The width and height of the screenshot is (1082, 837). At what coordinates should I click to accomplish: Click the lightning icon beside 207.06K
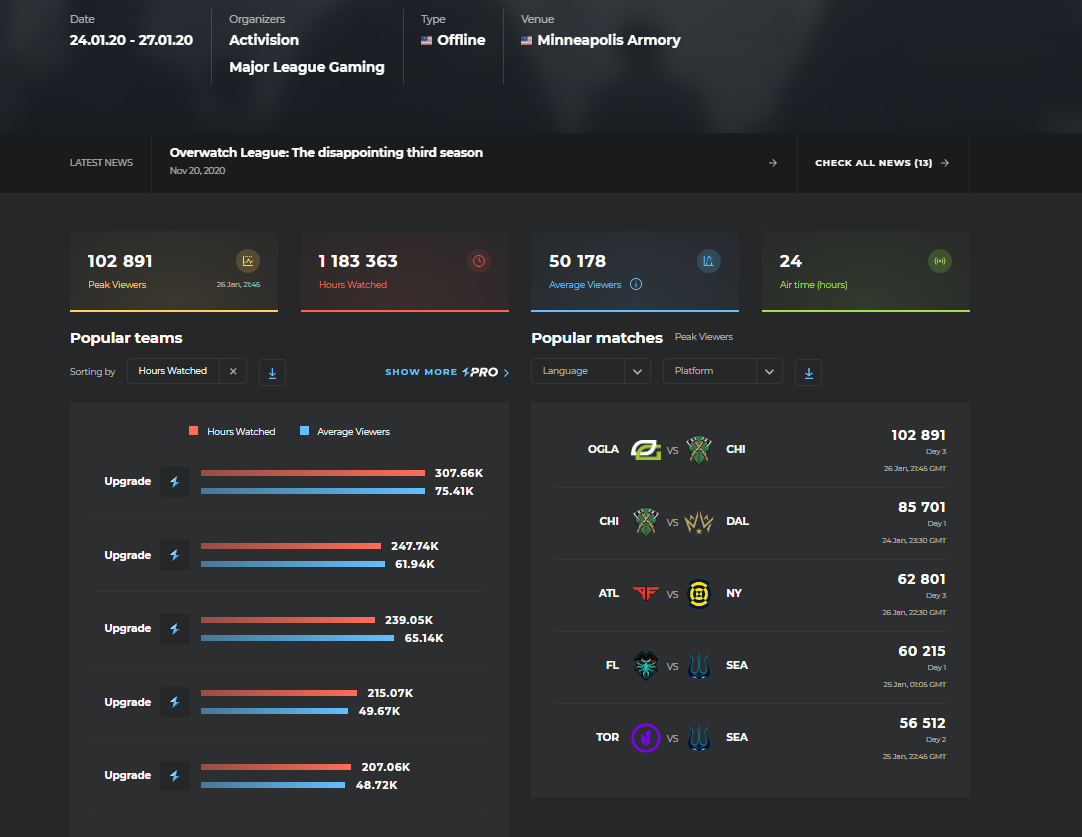click(x=175, y=776)
